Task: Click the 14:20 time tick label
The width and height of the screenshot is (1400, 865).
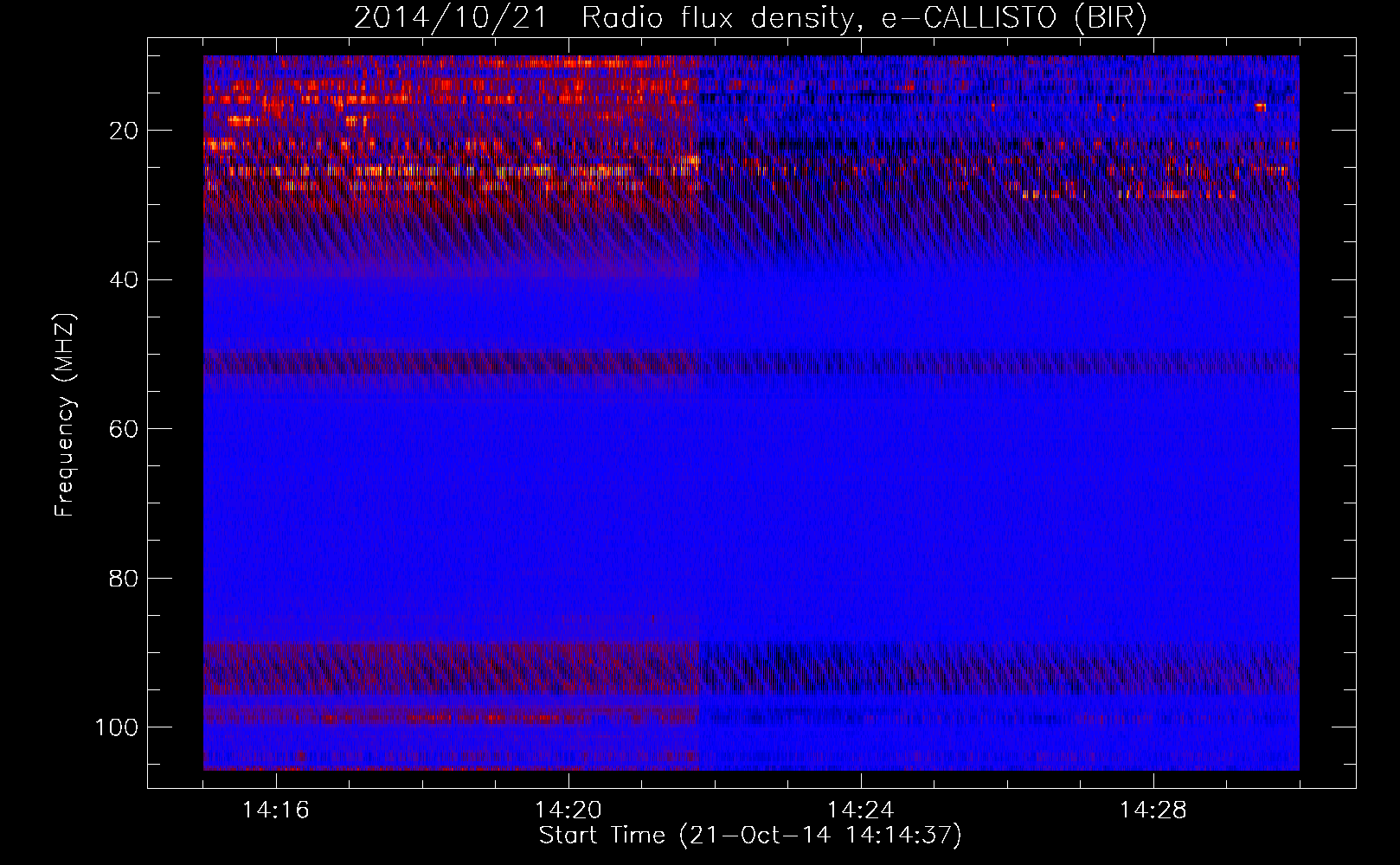Action: click(x=568, y=811)
